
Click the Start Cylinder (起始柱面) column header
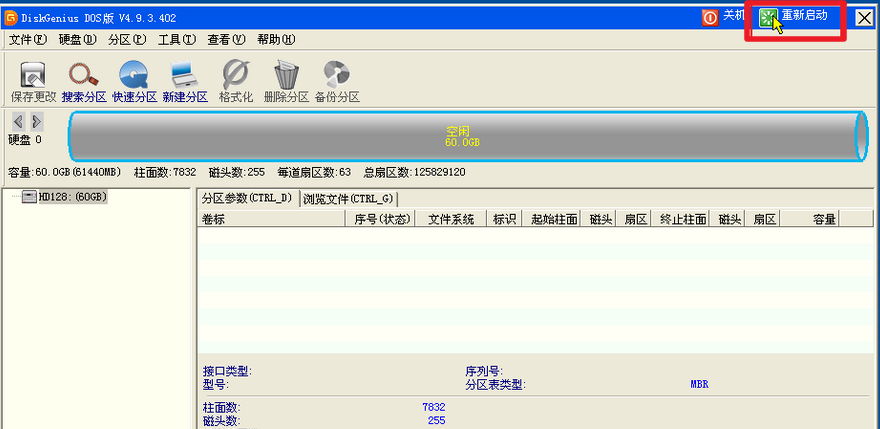click(x=552, y=219)
